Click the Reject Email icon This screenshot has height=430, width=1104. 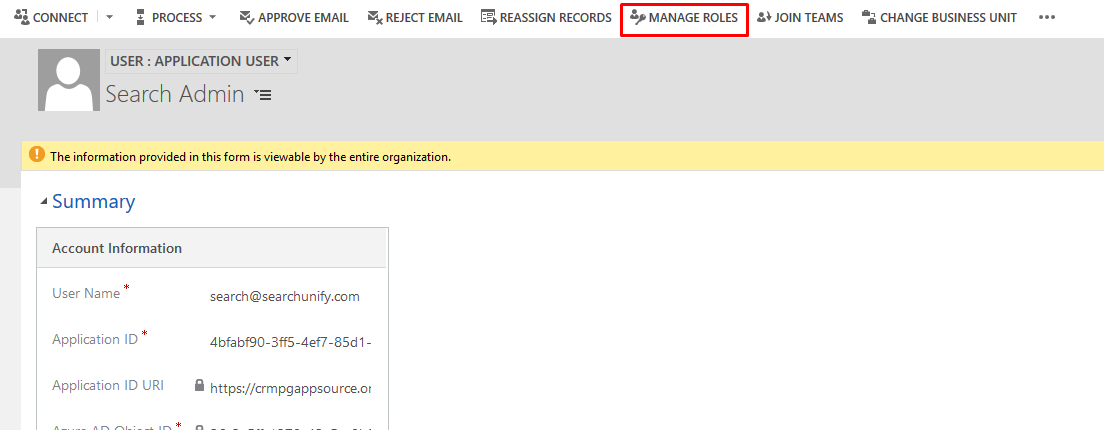(x=375, y=17)
